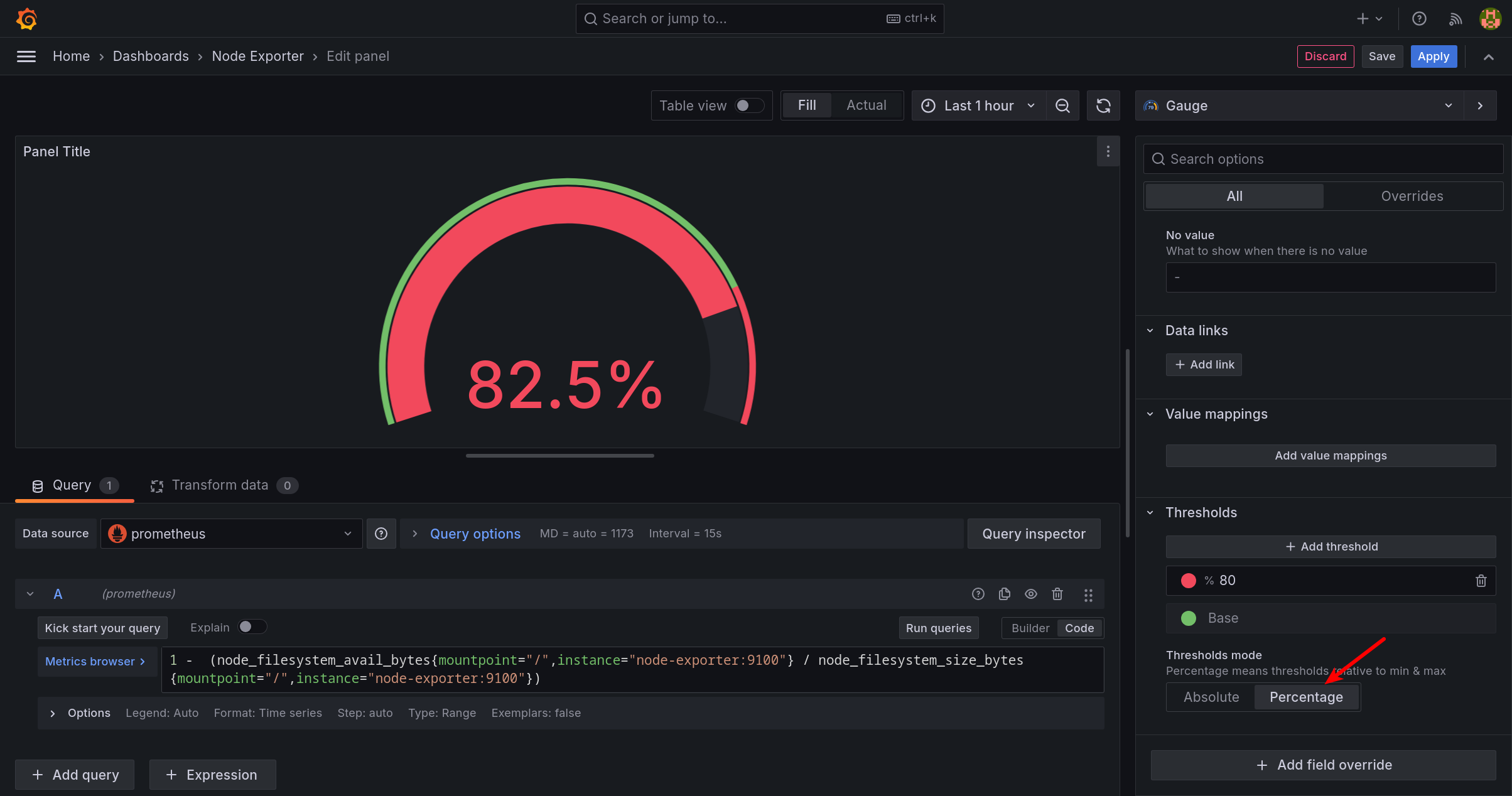
Task: Click the Save button
Action: [x=1382, y=56]
